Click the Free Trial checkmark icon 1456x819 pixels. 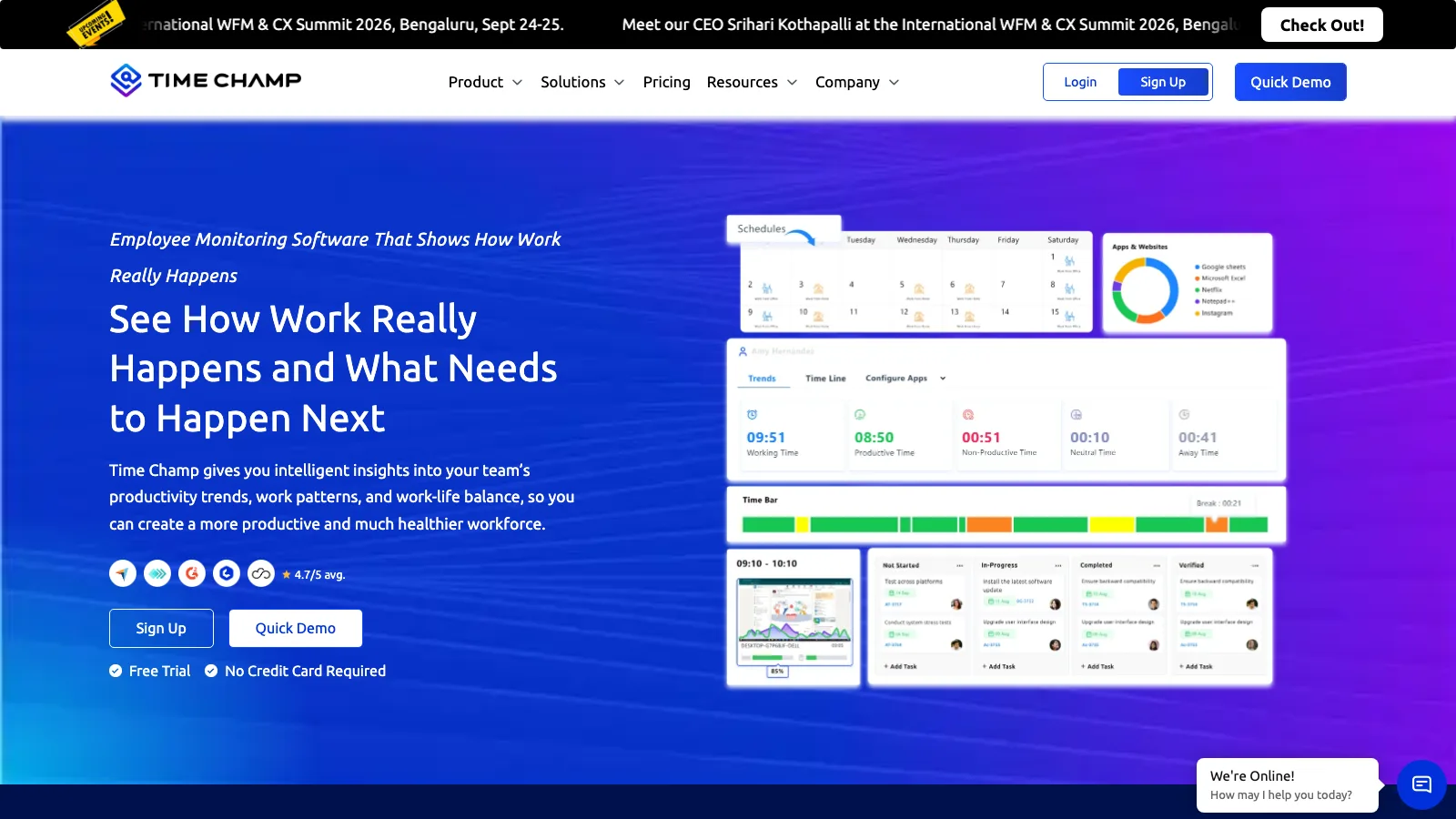pyautogui.click(x=116, y=671)
